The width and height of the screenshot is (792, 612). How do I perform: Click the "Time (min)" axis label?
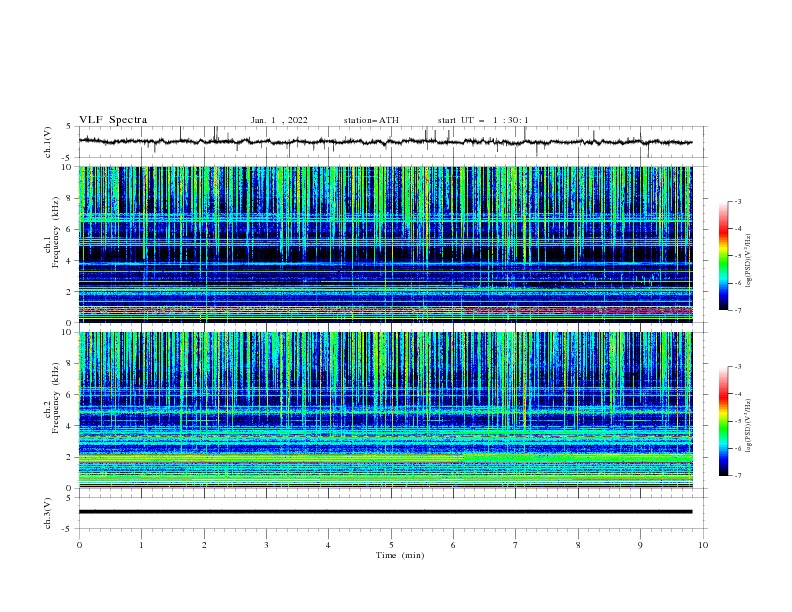click(x=400, y=555)
